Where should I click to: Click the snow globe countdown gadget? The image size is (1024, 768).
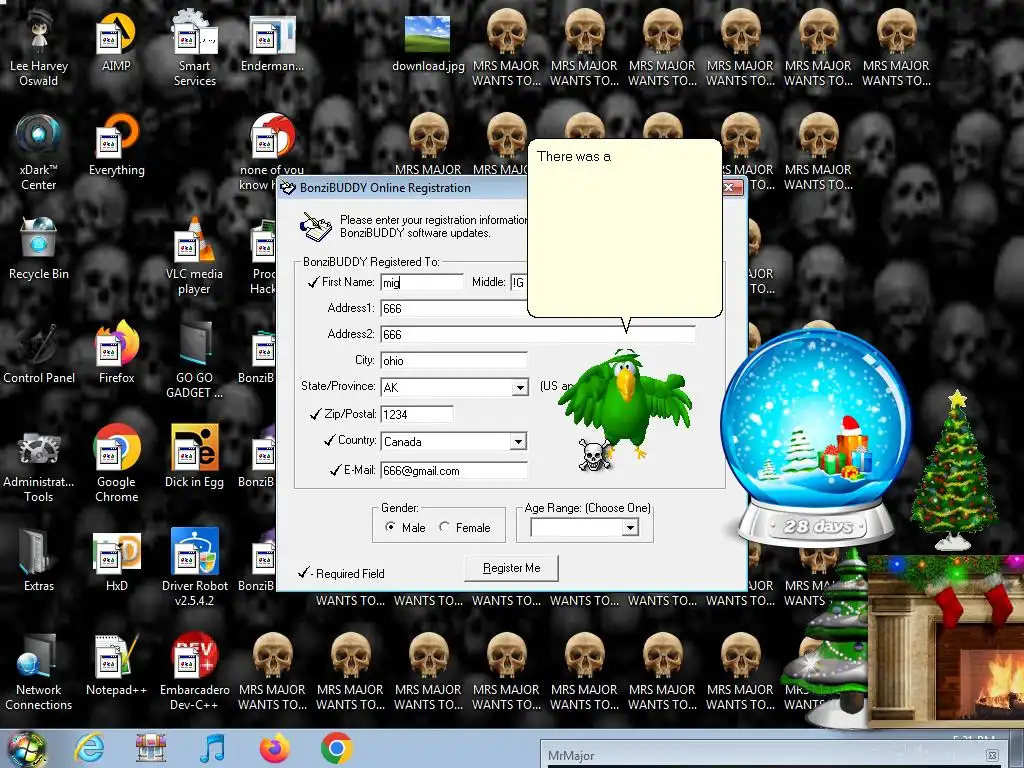tap(816, 436)
